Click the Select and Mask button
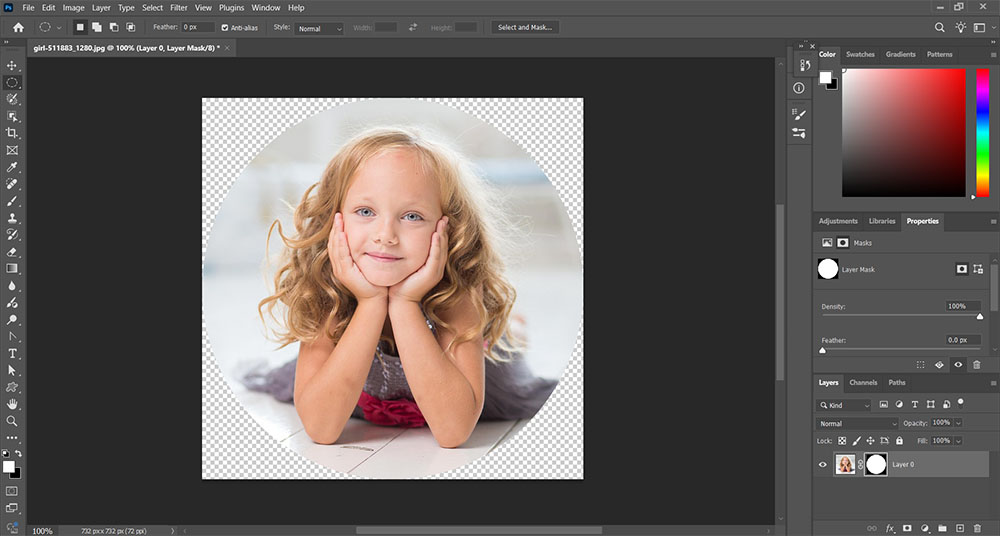 click(x=526, y=28)
